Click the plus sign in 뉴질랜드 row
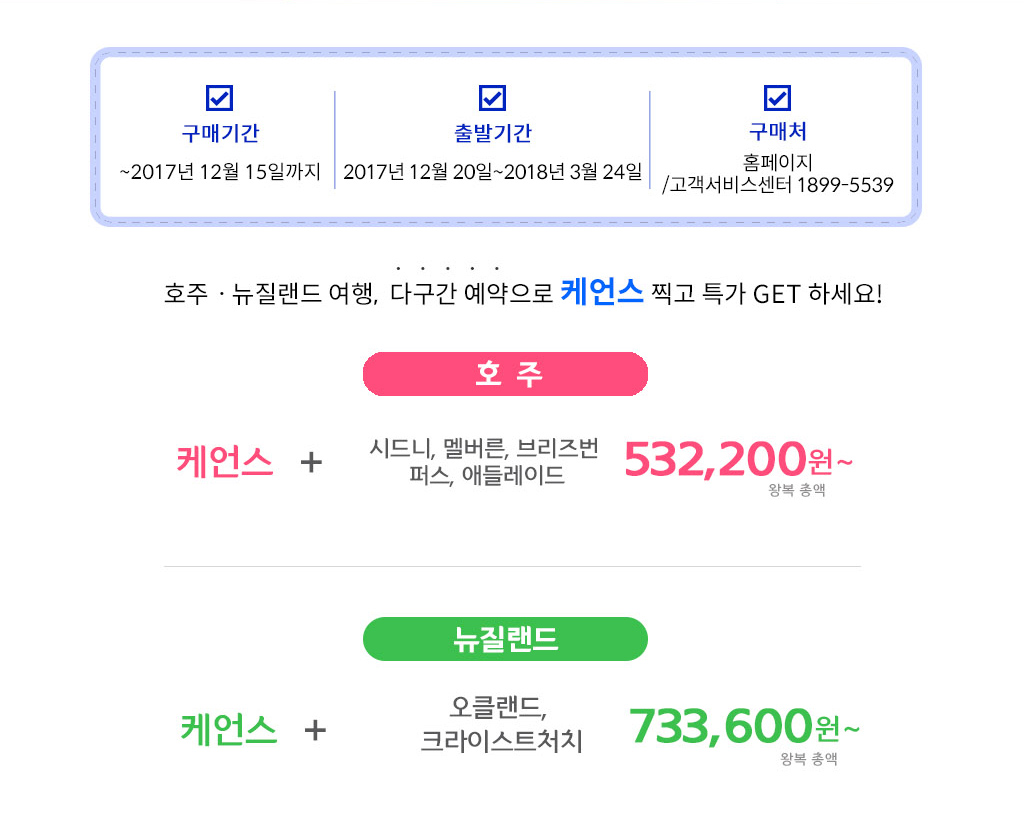 315,730
